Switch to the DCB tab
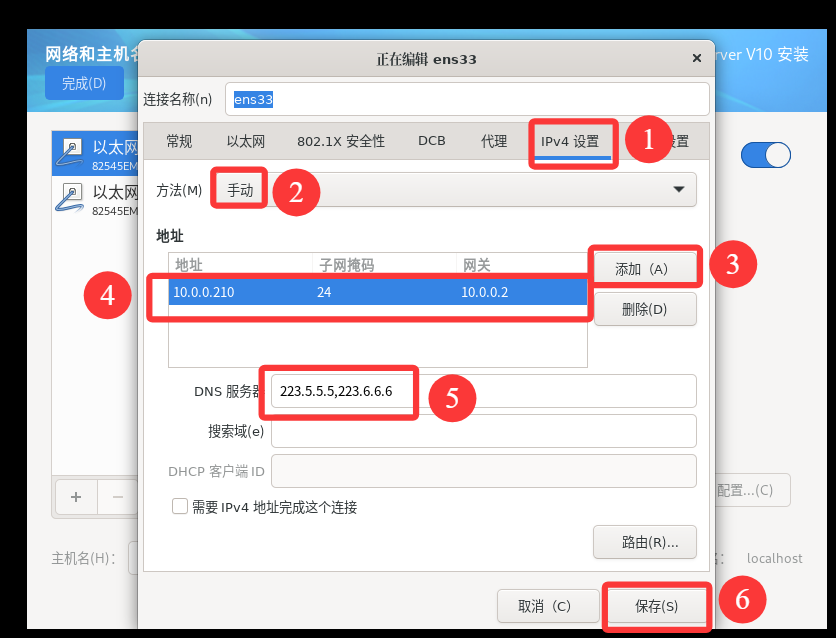 432,142
